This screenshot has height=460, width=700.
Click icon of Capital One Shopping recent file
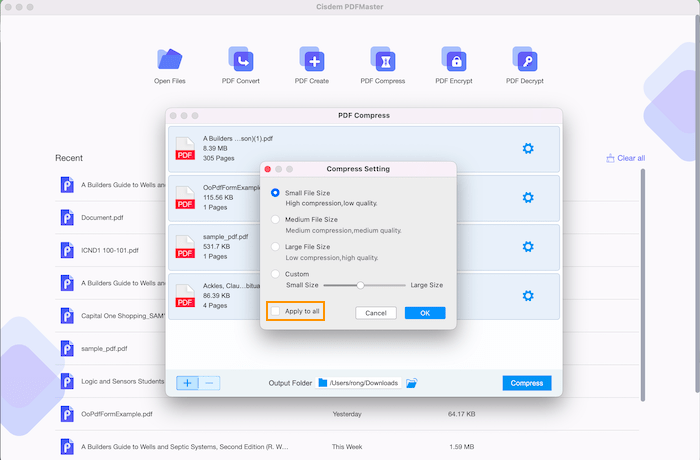point(67,316)
